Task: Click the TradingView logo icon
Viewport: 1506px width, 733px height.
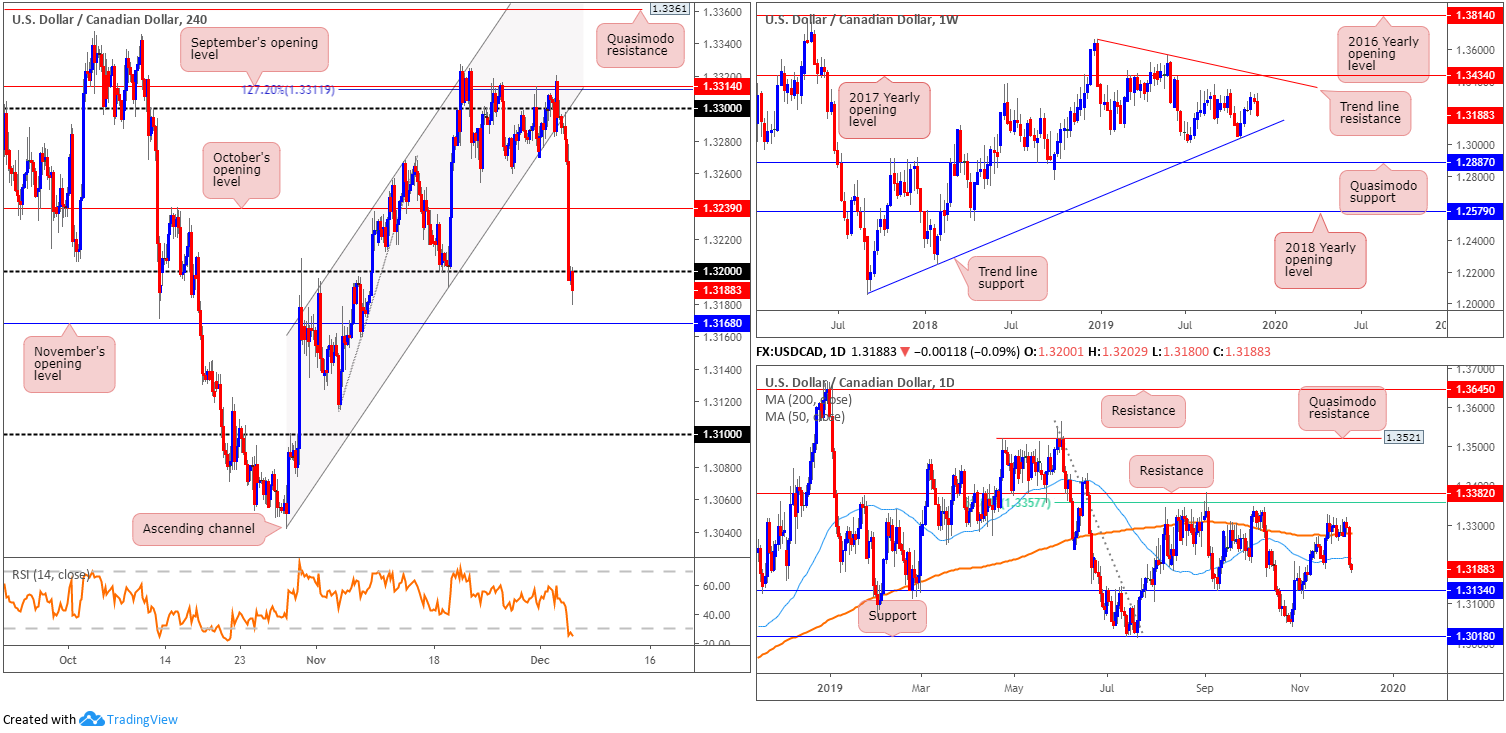Action: (92, 719)
